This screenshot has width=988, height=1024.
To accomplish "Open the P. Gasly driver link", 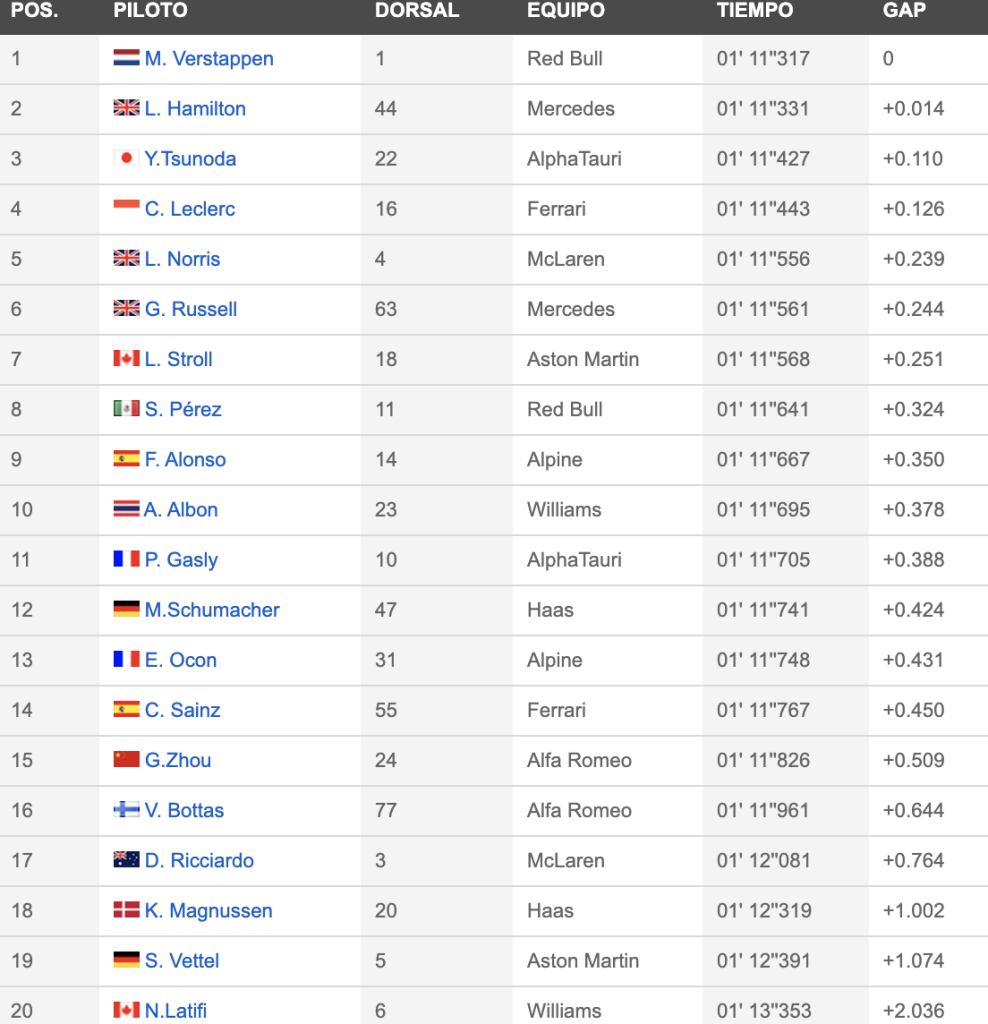I will tap(182, 560).
